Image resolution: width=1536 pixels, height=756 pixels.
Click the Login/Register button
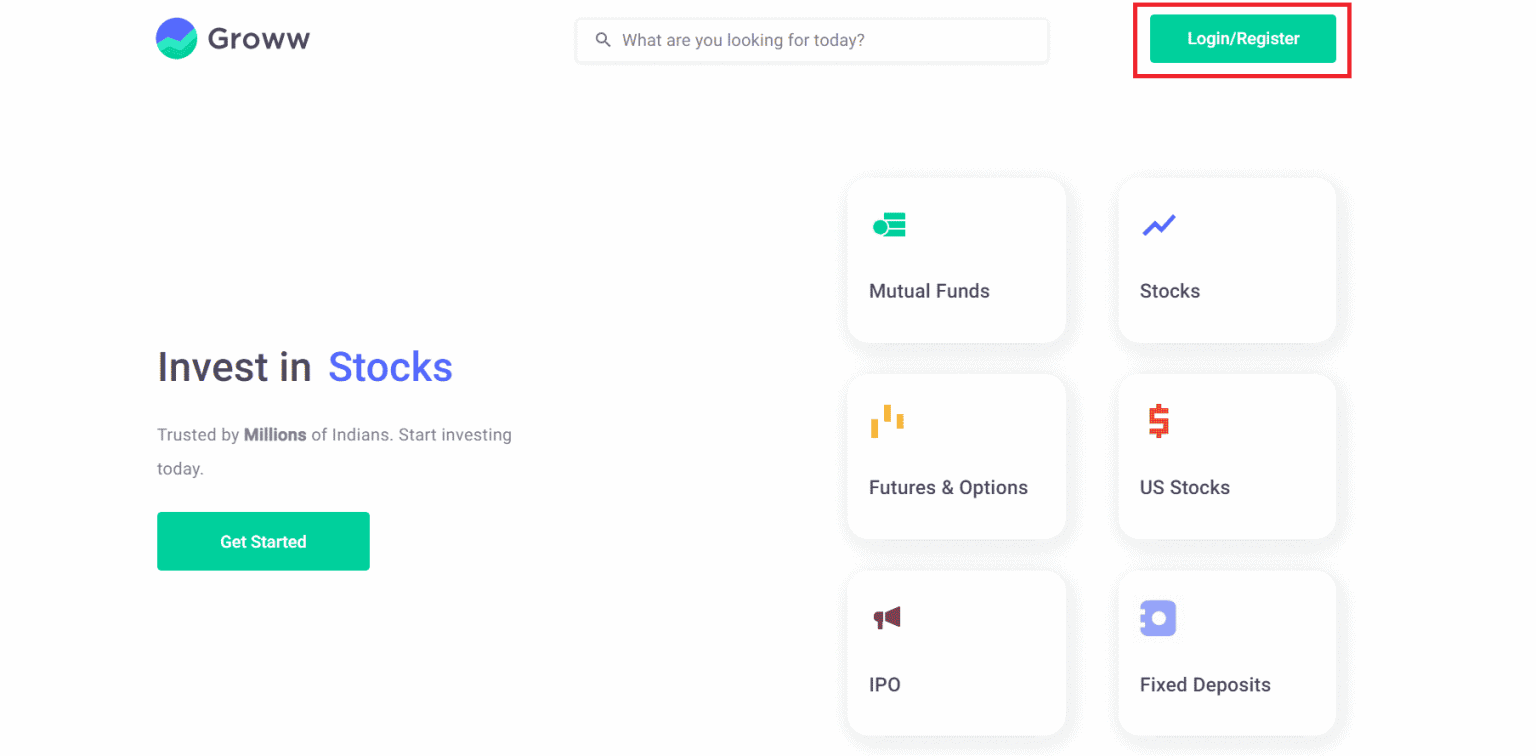(x=1241, y=39)
